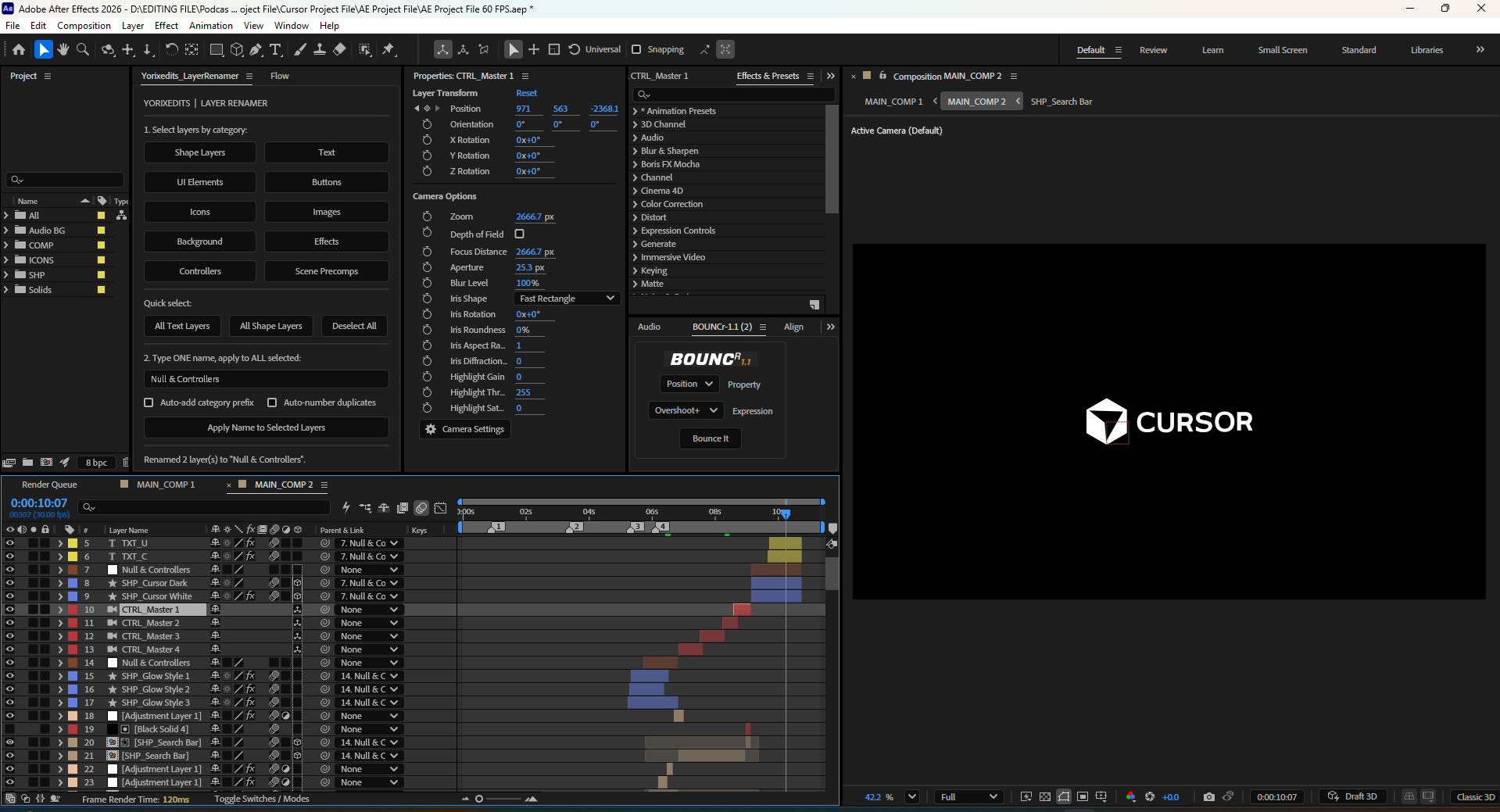
Task: Open the Render Queue tab
Action: [49, 485]
